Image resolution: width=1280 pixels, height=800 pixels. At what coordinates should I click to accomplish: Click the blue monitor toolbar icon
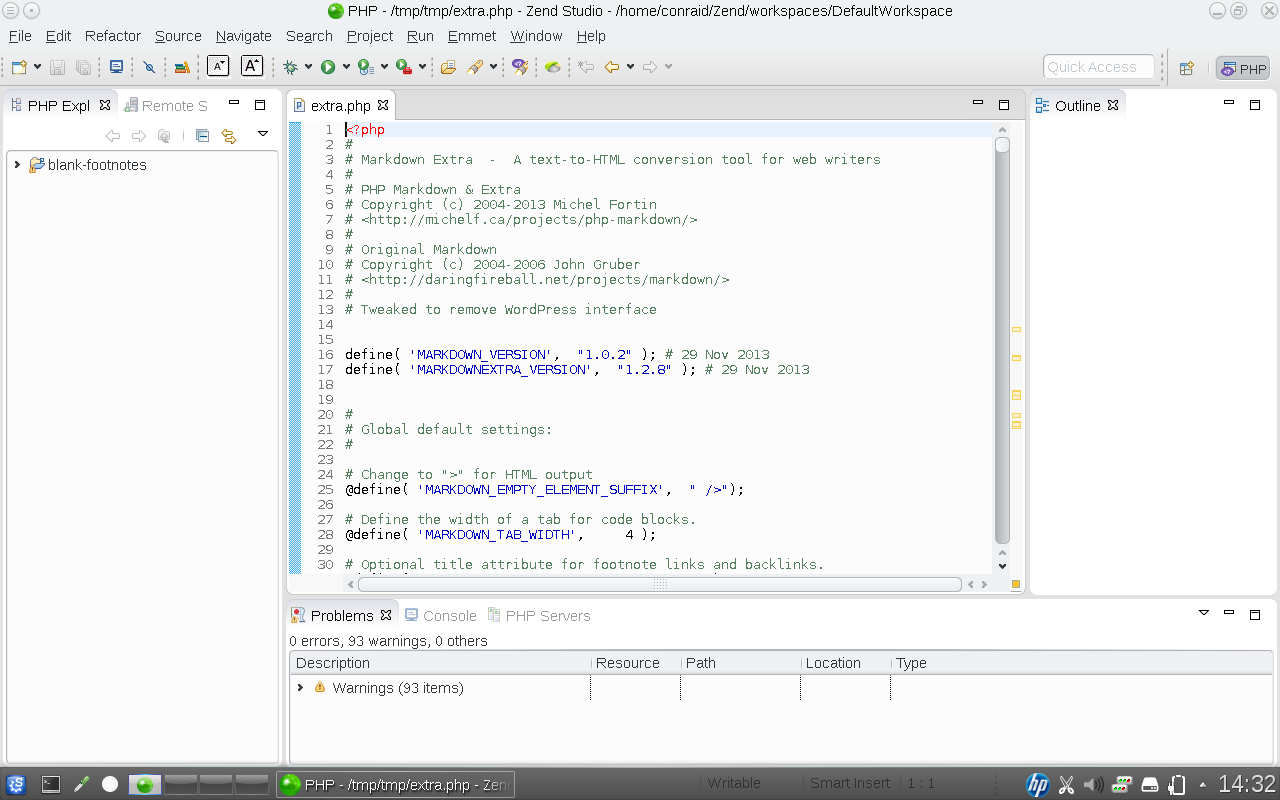(116, 67)
